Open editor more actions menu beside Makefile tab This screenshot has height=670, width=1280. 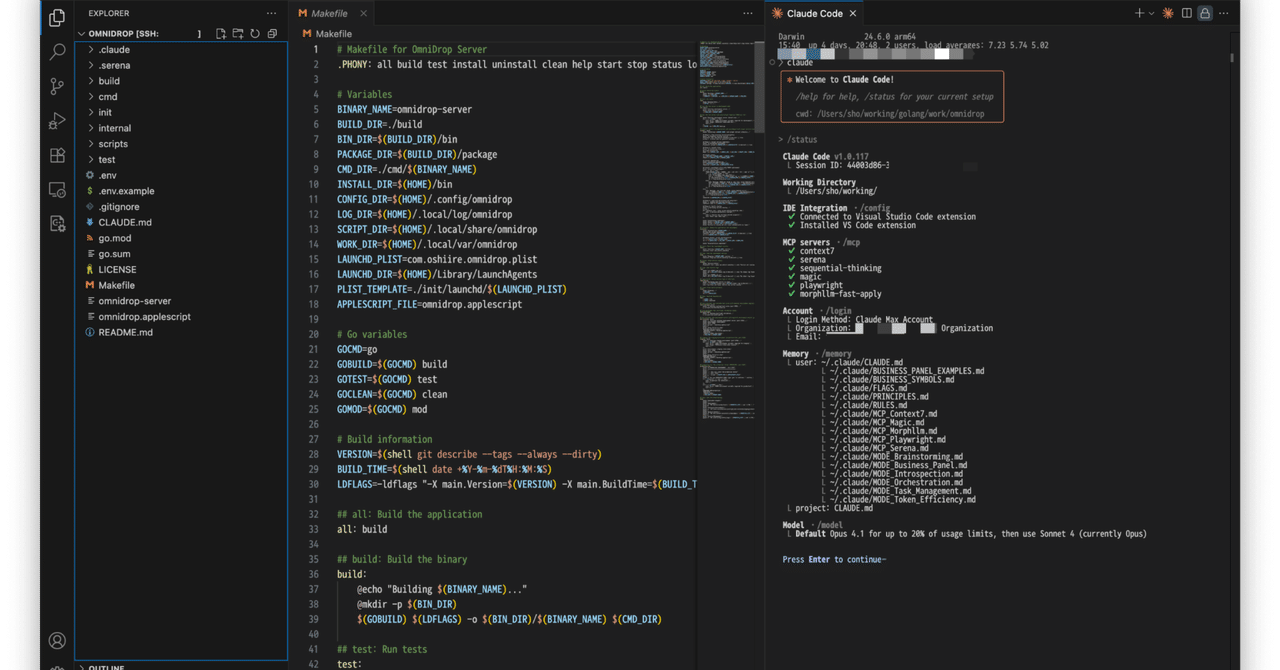[x=747, y=13]
